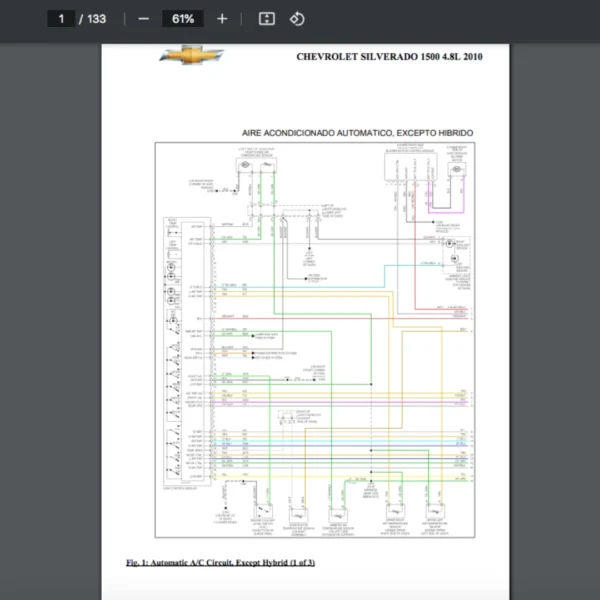Click the AIRE ACONDICIONADO AUTOMATICO diagram title
Image resolution: width=600 pixels, height=600 pixels.
click(x=357, y=133)
